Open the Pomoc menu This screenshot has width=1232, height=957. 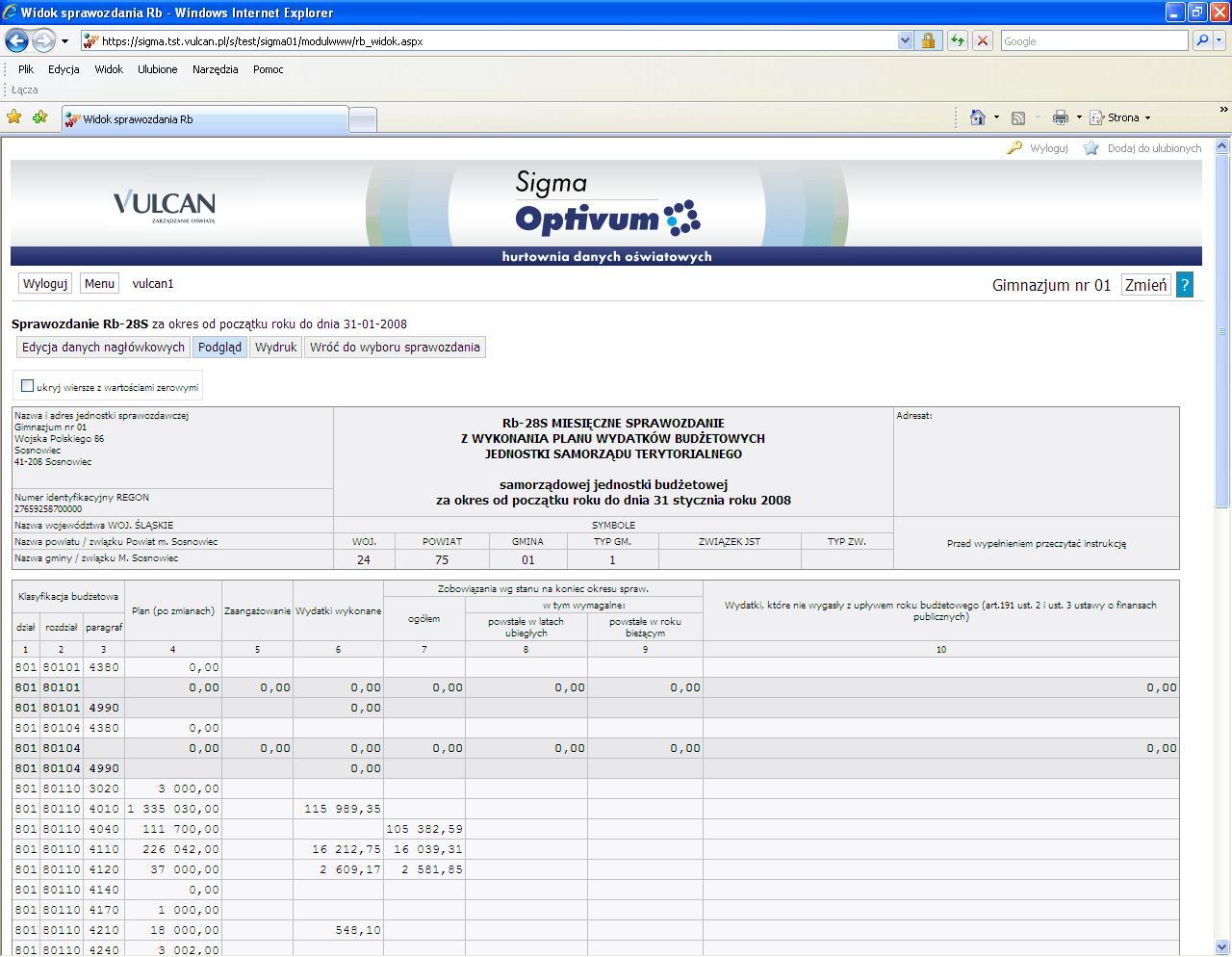coord(269,69)
